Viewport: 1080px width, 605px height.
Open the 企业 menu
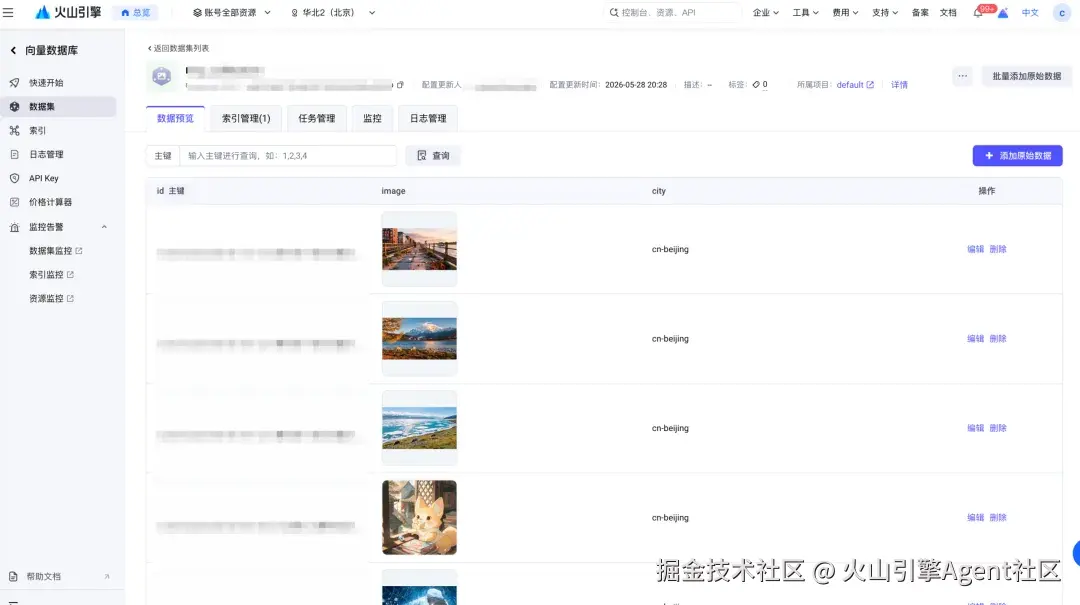pos(765,12)
